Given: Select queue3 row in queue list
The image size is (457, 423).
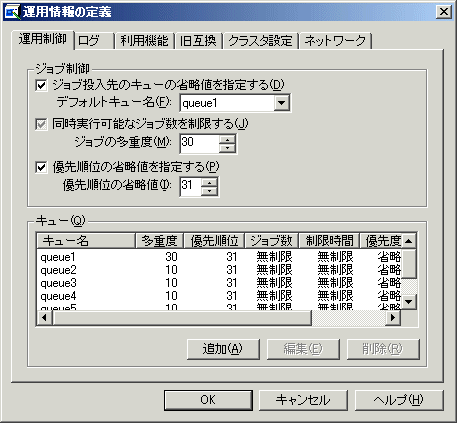Looking at the screenshot, I should pyautogui.click(x=219, y=283).
